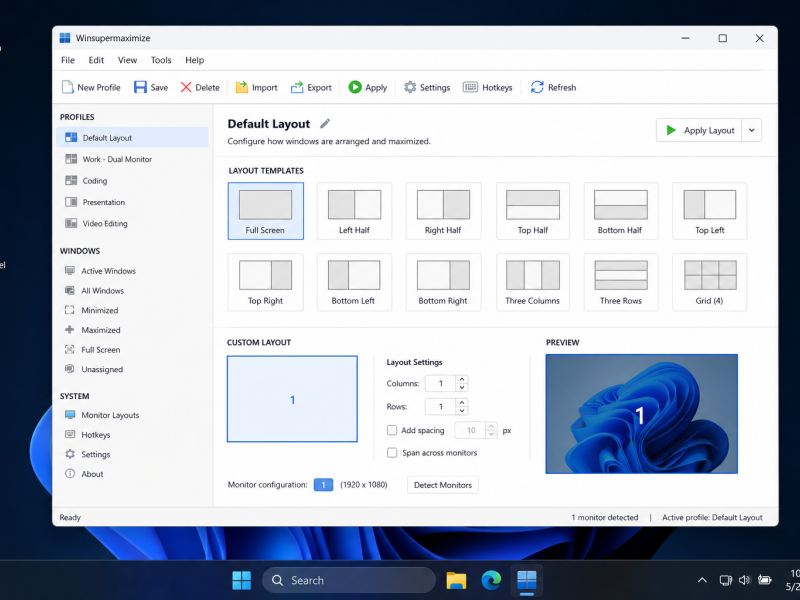Click the Rows value field

(x=441, y=407)
